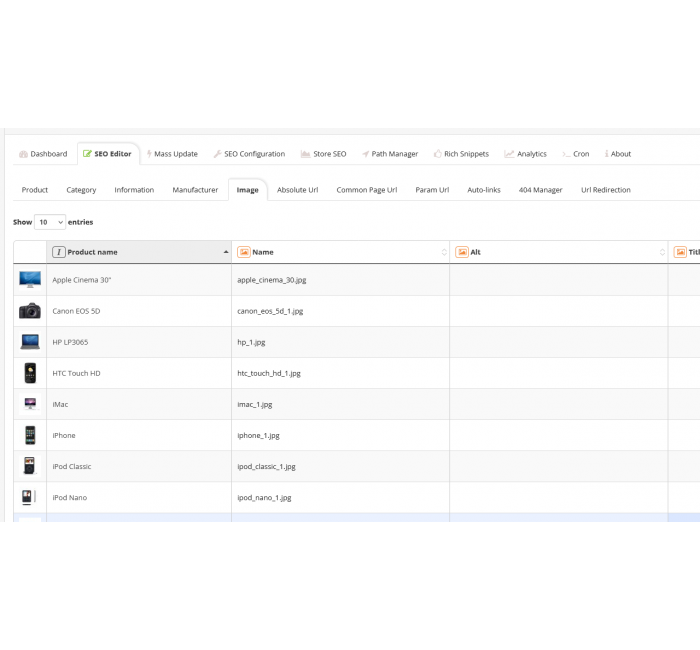Click the Path Manager arrow icon

click(x=365, y=154)
